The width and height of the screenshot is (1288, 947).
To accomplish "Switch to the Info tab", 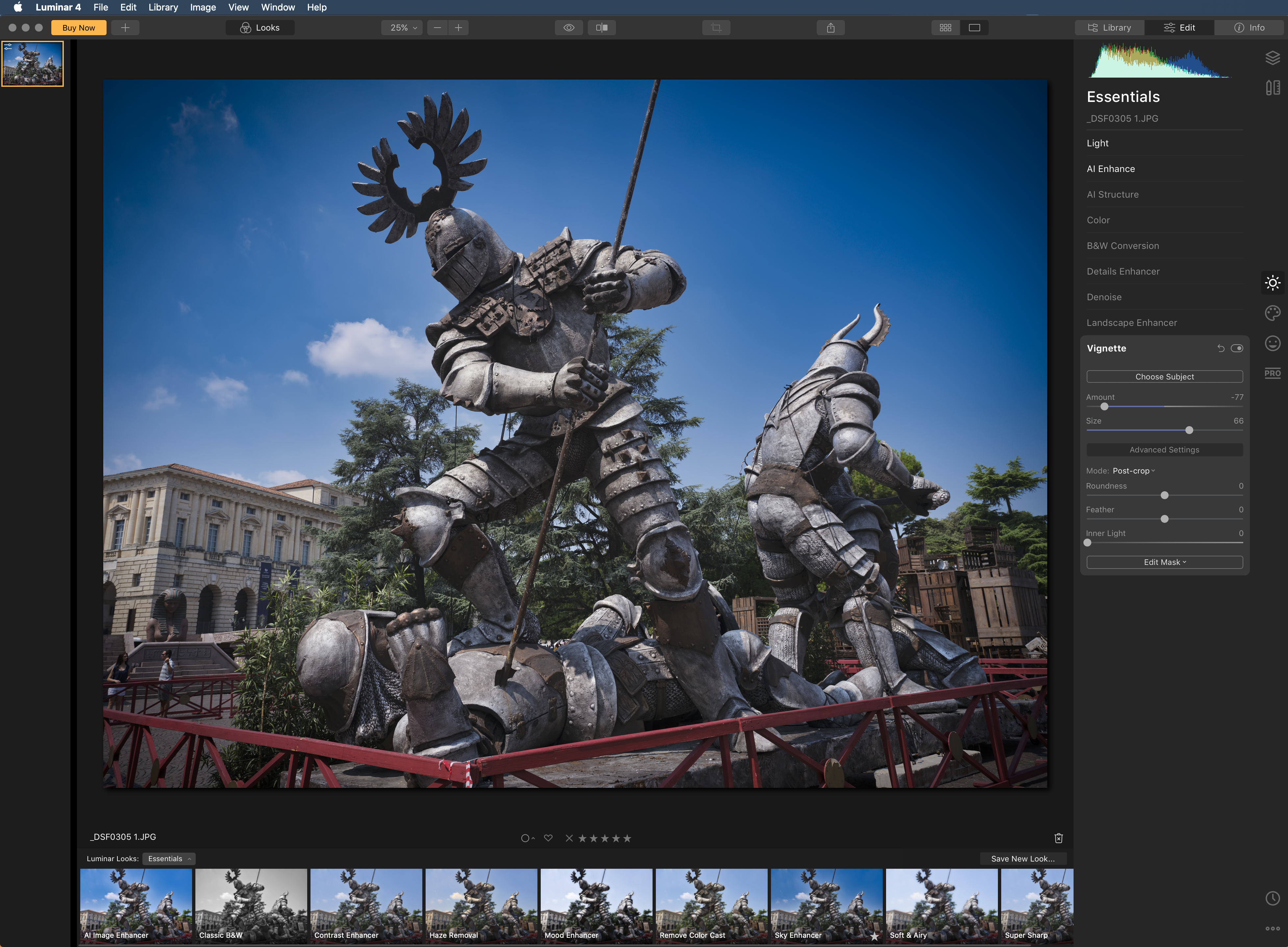I will (x=1250, y=28).
